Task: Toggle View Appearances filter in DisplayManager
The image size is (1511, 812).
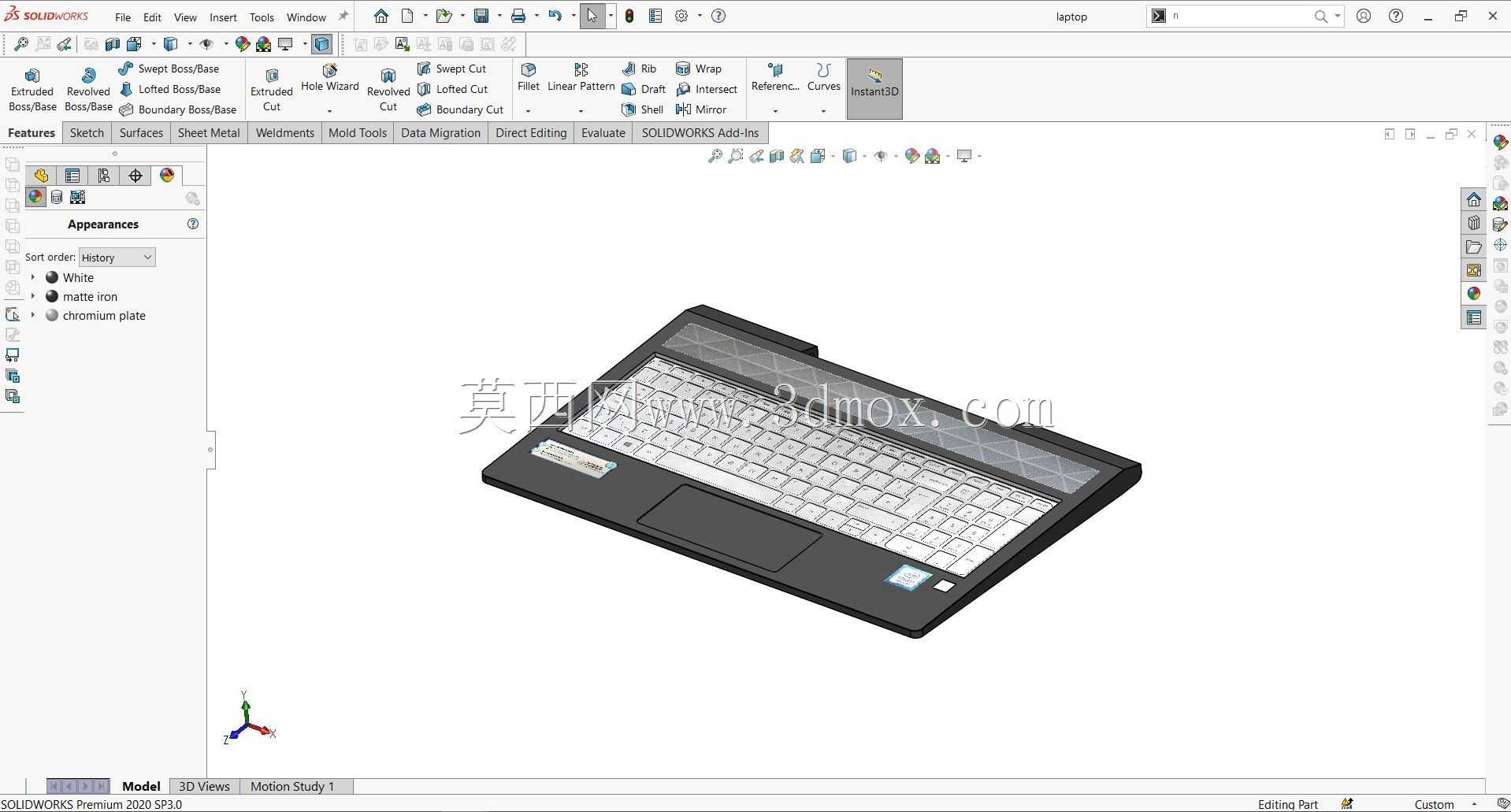Action: (x=35, y=197)
